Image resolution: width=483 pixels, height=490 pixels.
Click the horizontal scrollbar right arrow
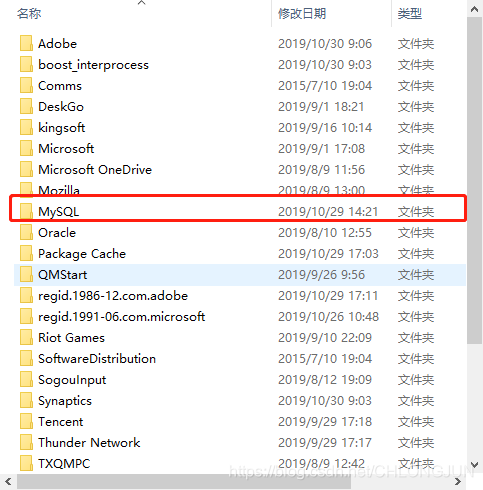pos(458,482)
